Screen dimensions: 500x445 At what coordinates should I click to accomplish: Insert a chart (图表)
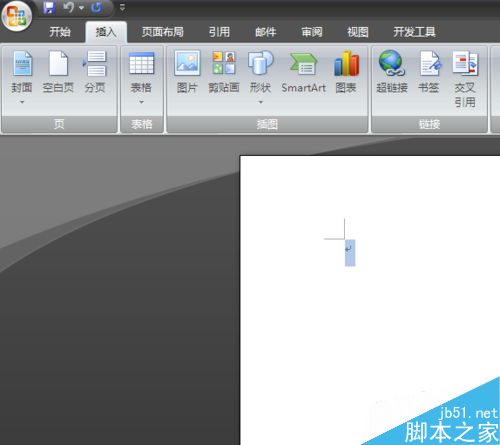click(346, 72)
